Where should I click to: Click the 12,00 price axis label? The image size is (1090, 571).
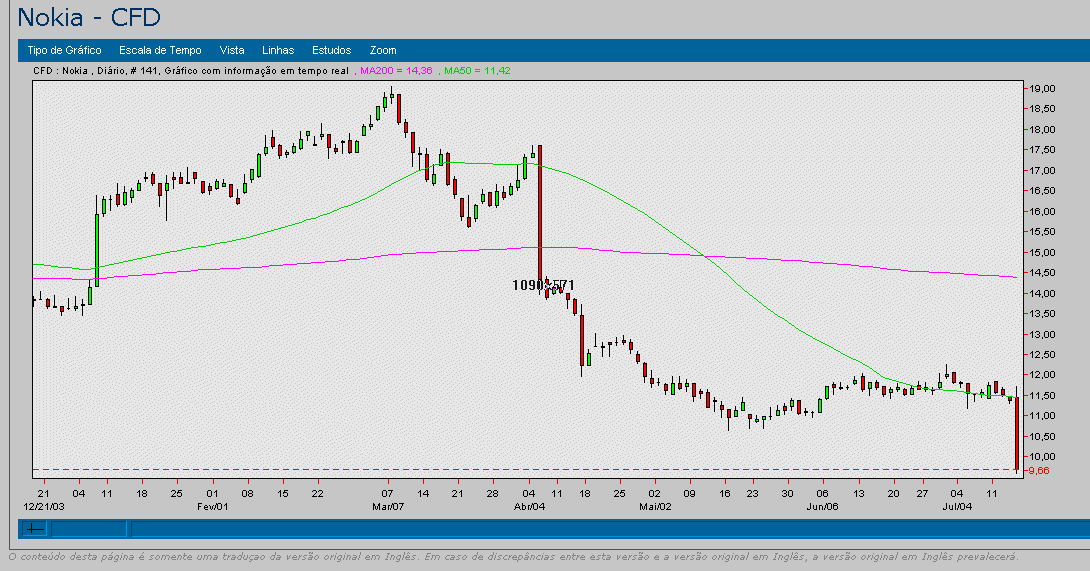pyautogui.click(x=1042, y=375)
